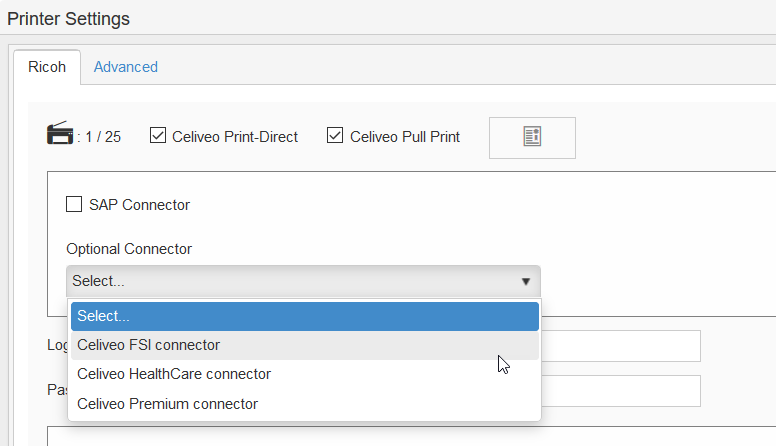Click the Optional Connector label

(129, 249)
